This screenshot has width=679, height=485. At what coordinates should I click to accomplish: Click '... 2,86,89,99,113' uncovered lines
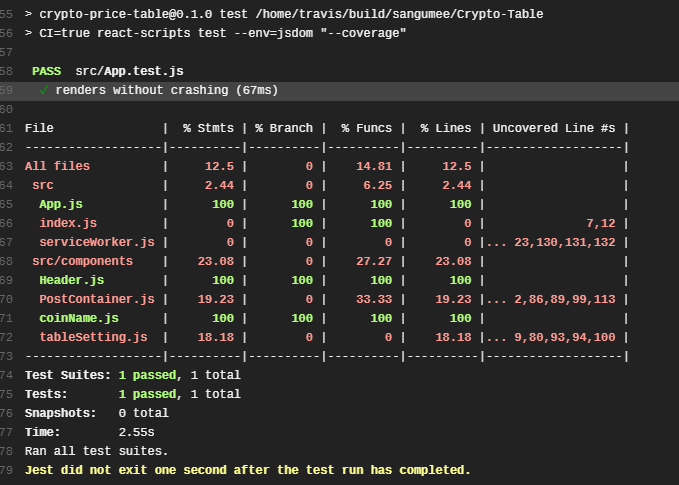[551, 299]
